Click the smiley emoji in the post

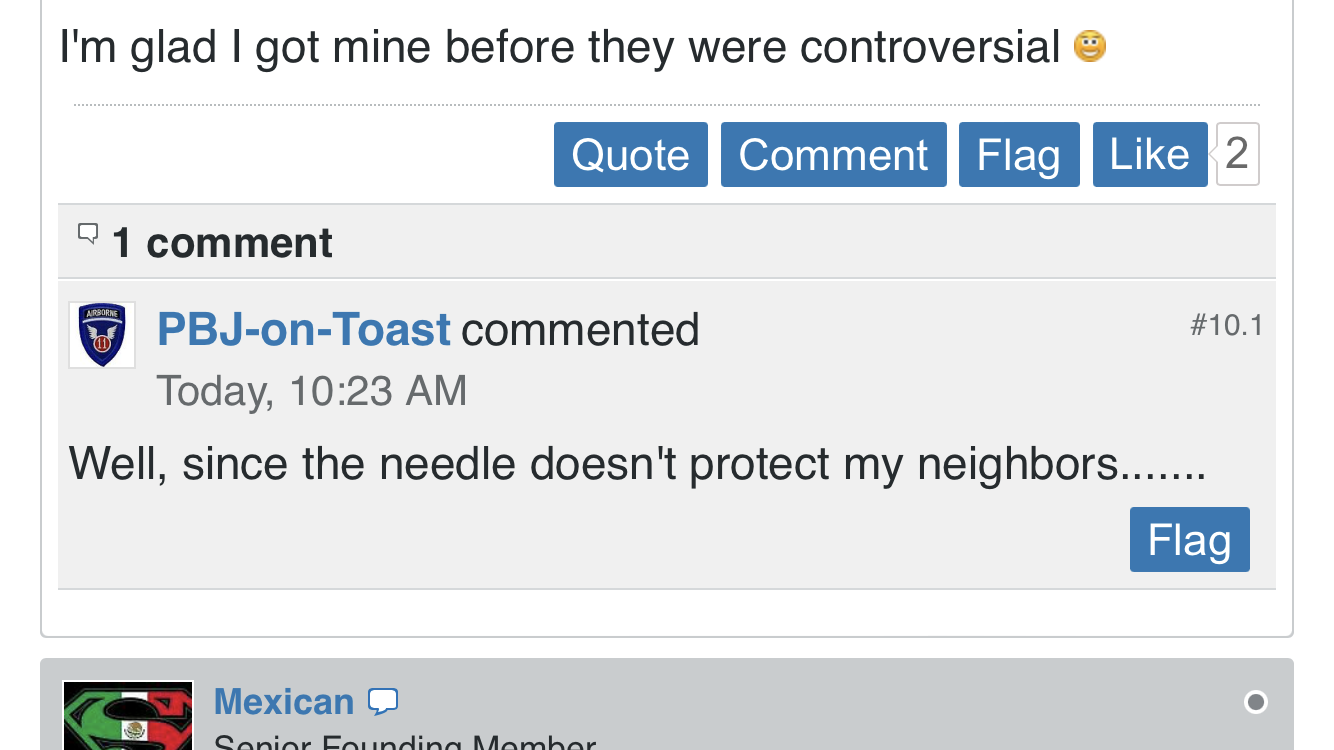click(1089, 47)
